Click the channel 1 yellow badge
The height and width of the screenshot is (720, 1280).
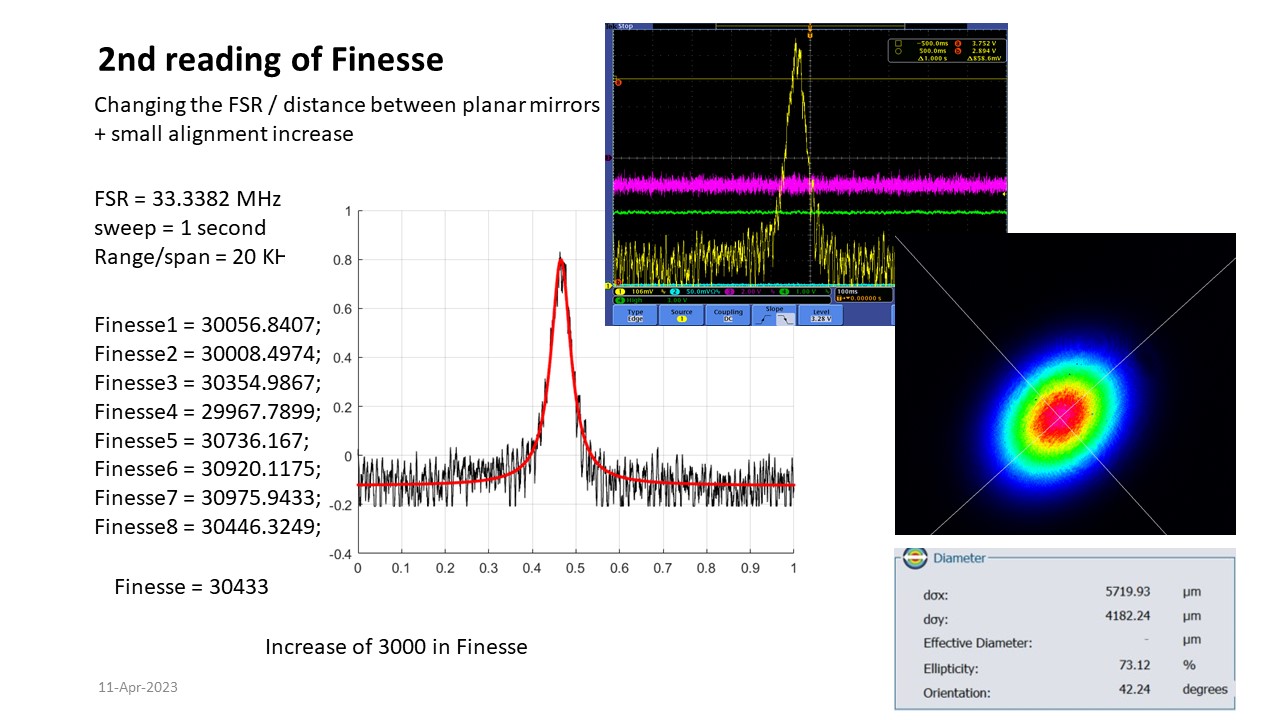click(619, 291)
